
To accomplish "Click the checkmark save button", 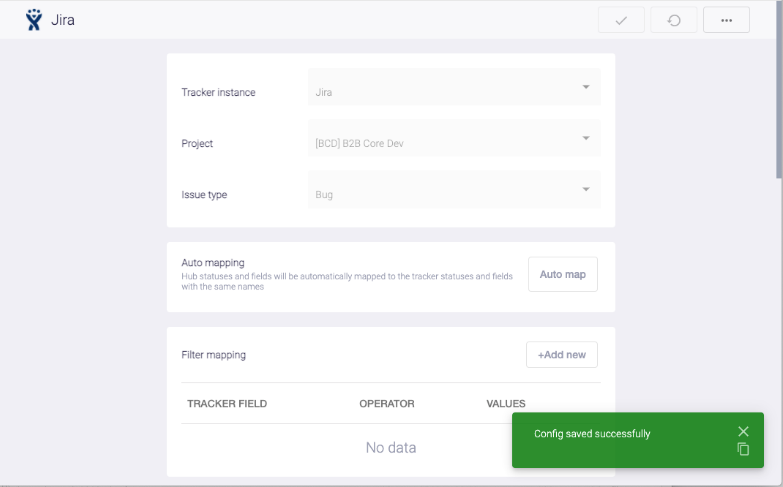I will click(621, 20).
